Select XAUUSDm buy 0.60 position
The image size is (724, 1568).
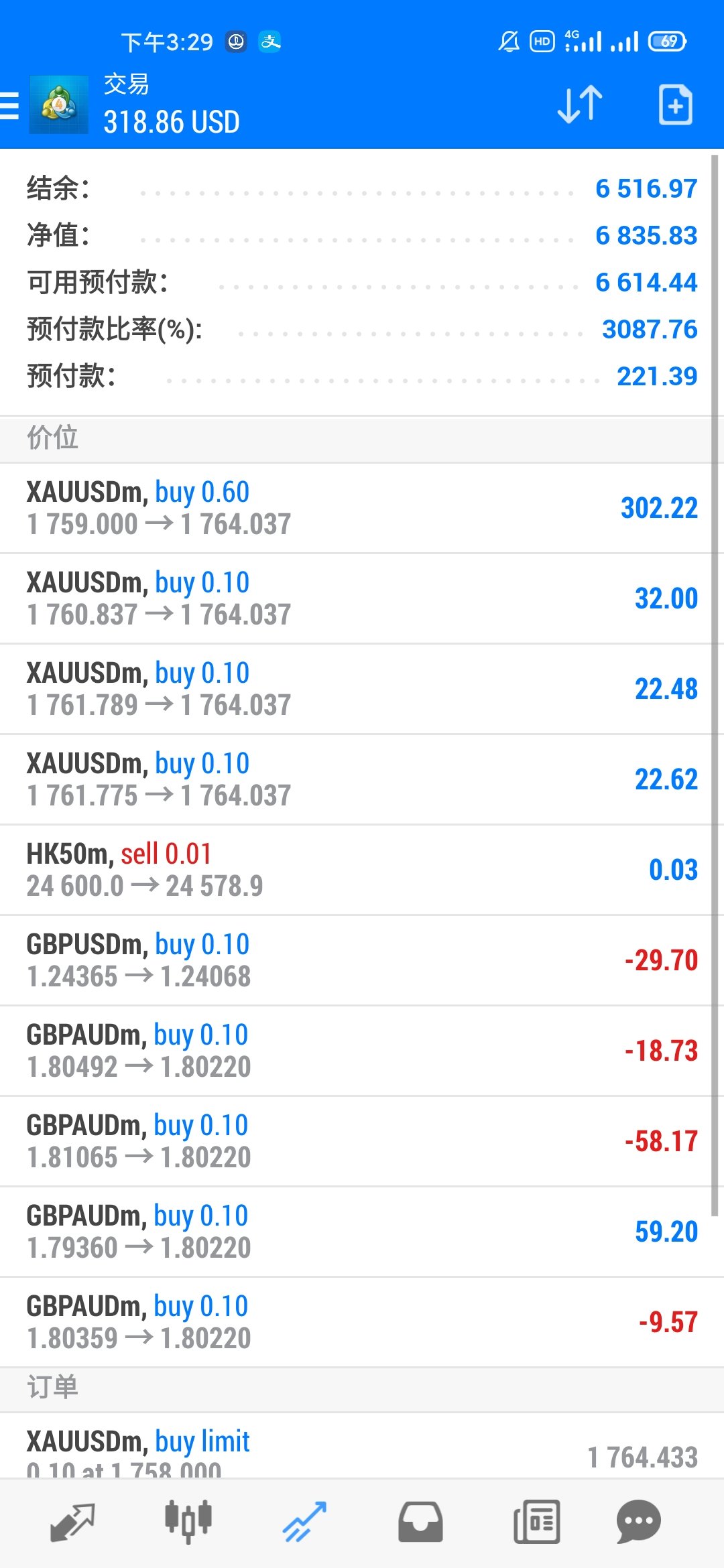pos(362,508)
